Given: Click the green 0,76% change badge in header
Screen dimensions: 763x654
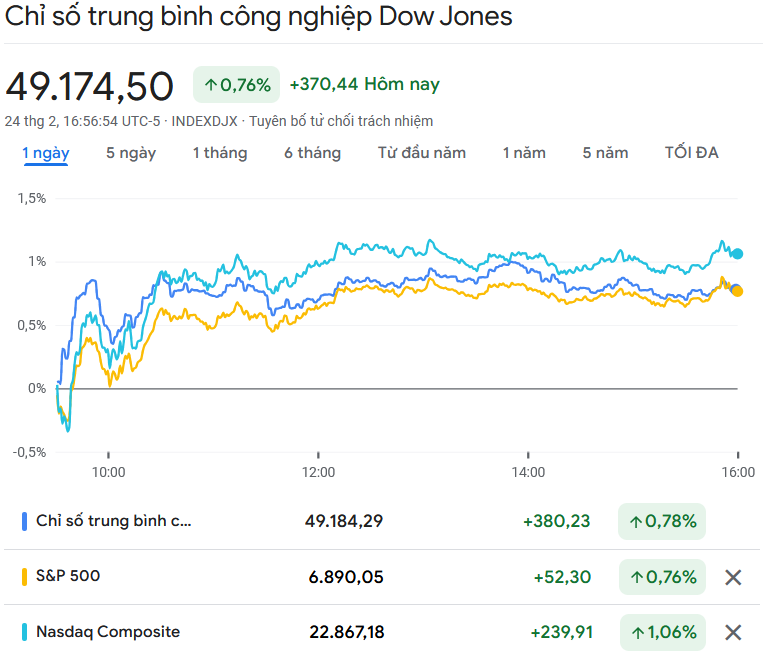Looking at the screenshot, I should pyautogui.click(x=236, y=85).
